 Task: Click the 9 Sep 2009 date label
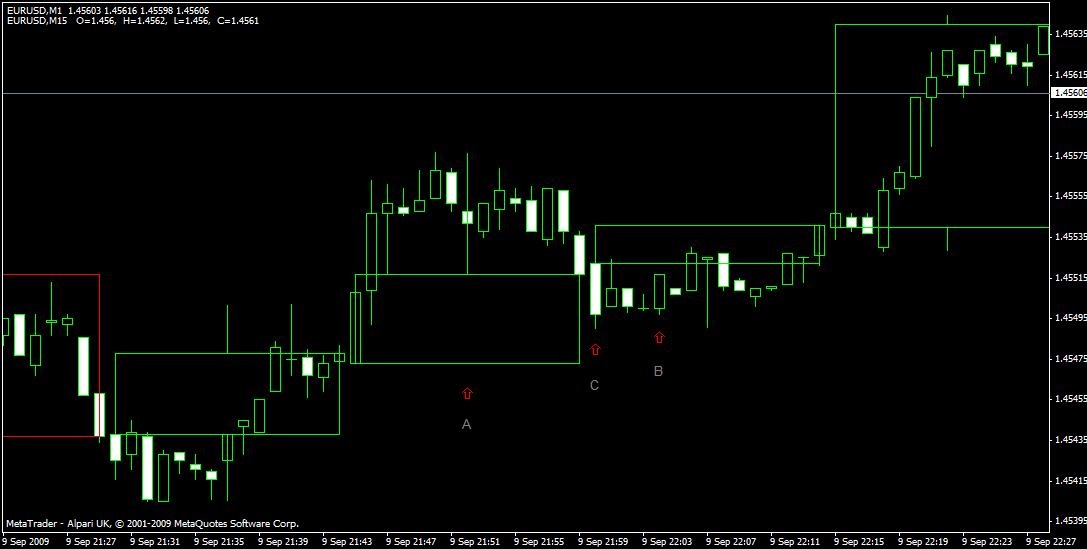click(24, 541)
